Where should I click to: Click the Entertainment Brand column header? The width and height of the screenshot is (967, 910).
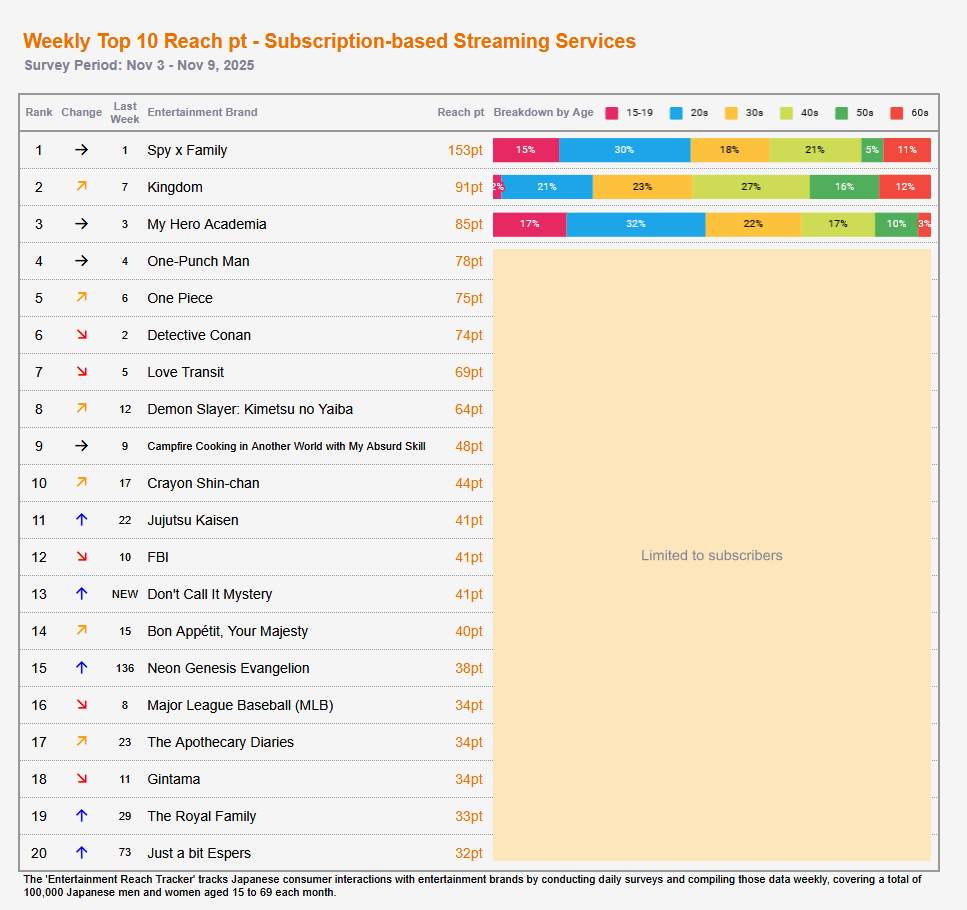point(202,112)
